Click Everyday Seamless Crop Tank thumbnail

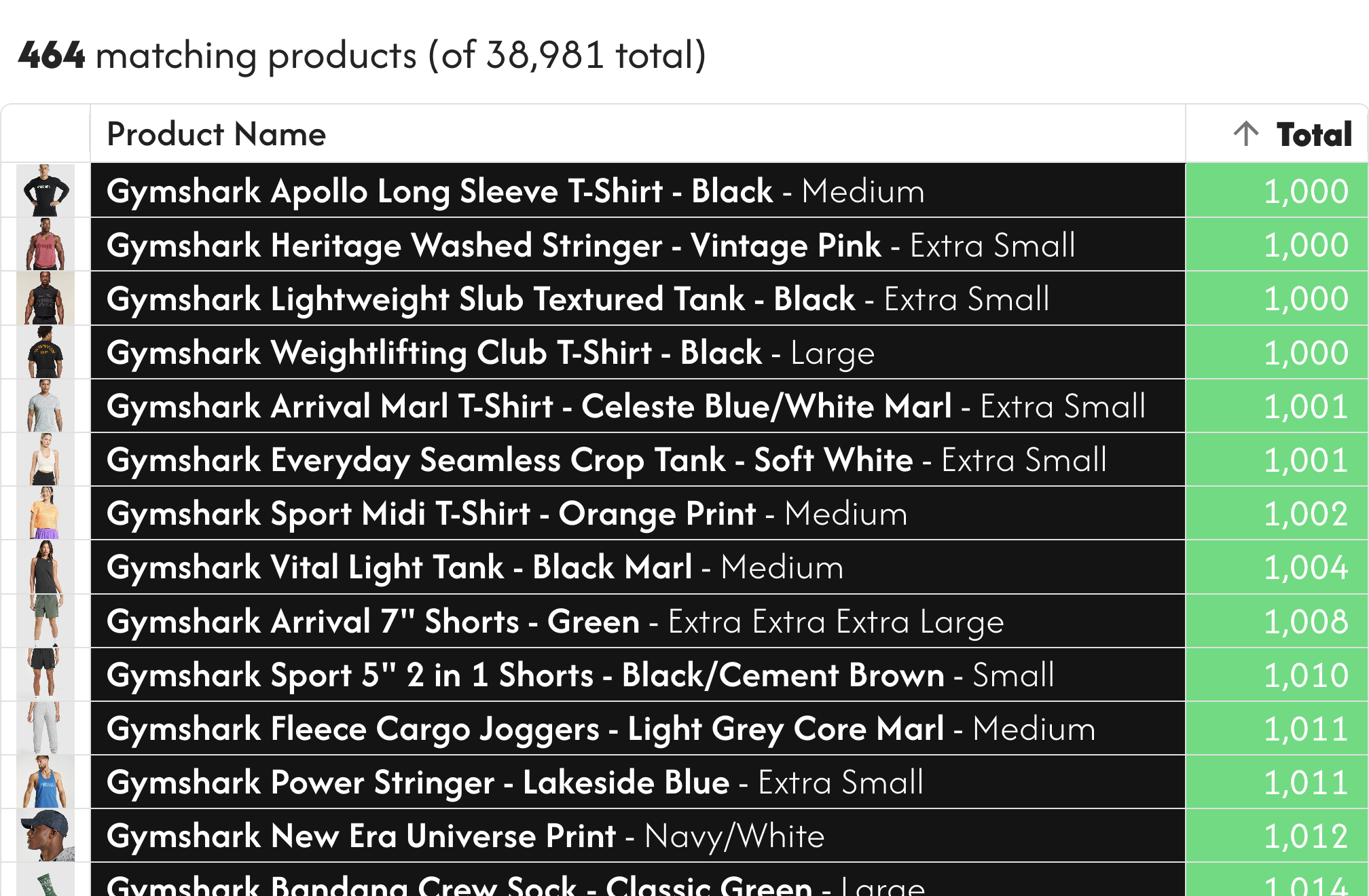[45, 460]
